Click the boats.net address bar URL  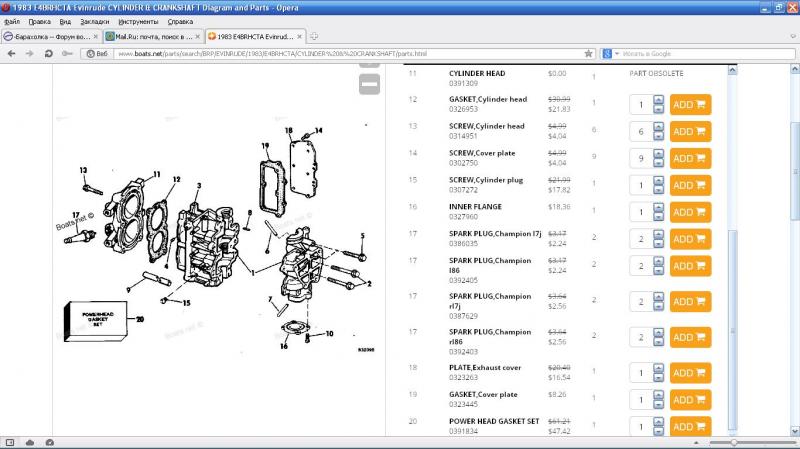tap(300, 53)
